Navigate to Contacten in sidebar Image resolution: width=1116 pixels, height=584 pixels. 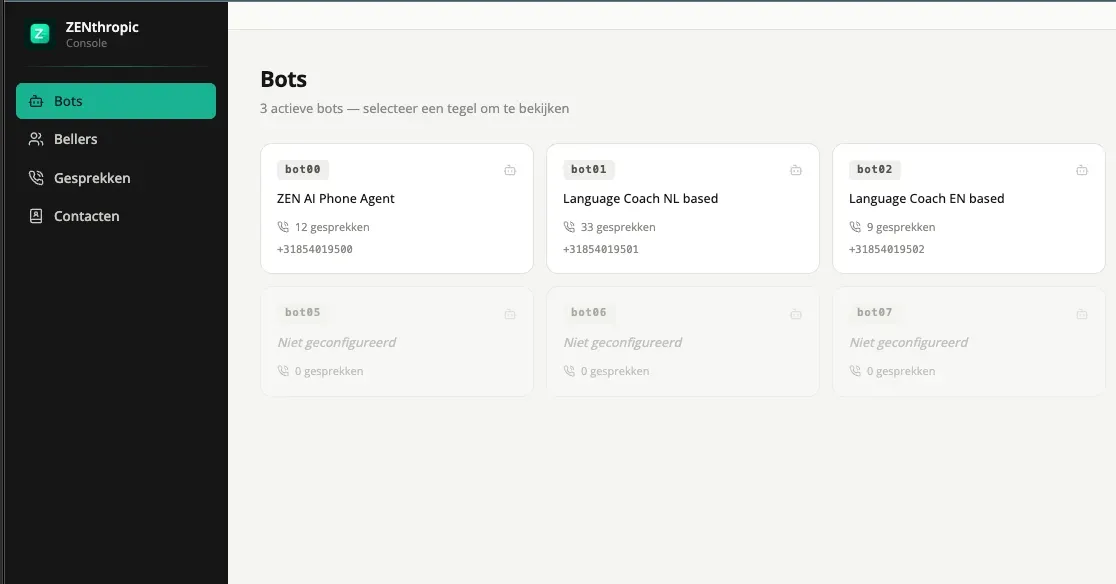116,216
